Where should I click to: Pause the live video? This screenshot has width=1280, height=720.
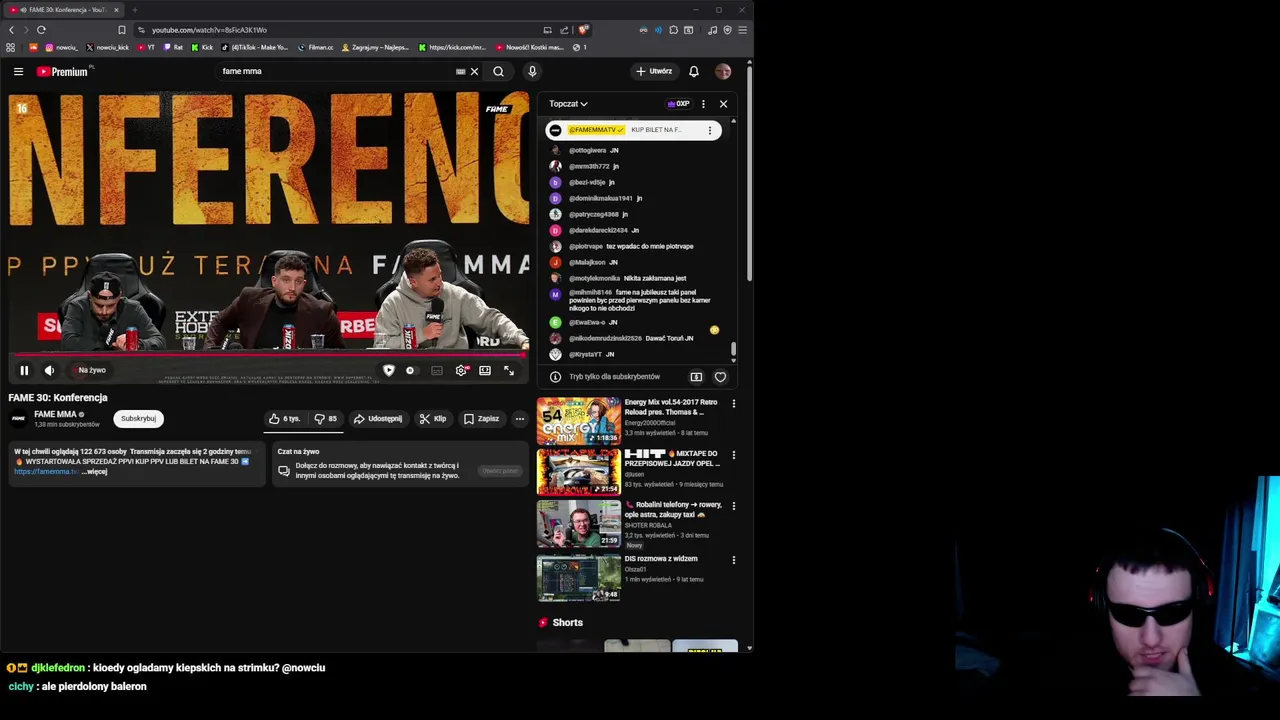point(24,370)
